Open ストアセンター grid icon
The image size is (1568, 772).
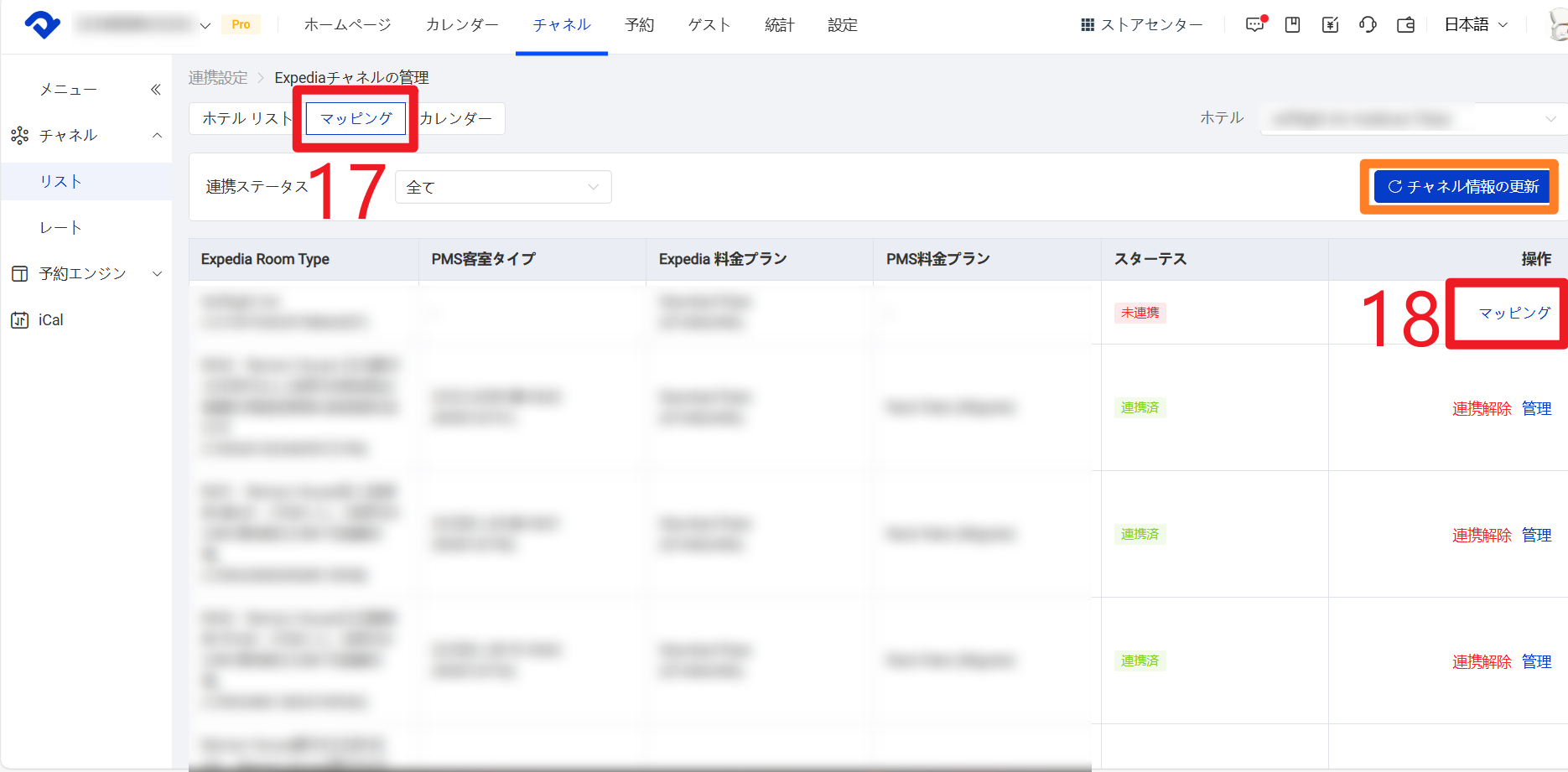pos(1088,25)
